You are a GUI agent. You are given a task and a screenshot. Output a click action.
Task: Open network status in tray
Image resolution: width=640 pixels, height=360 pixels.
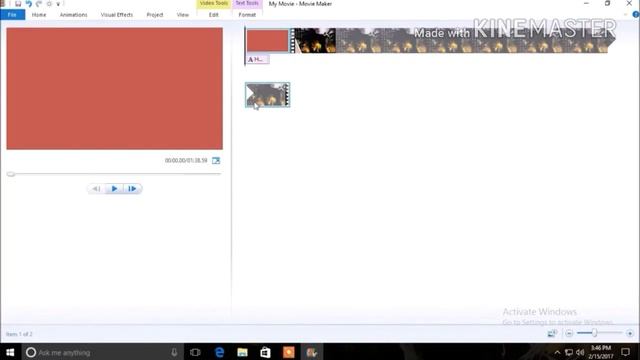click(x=569, y=352)
